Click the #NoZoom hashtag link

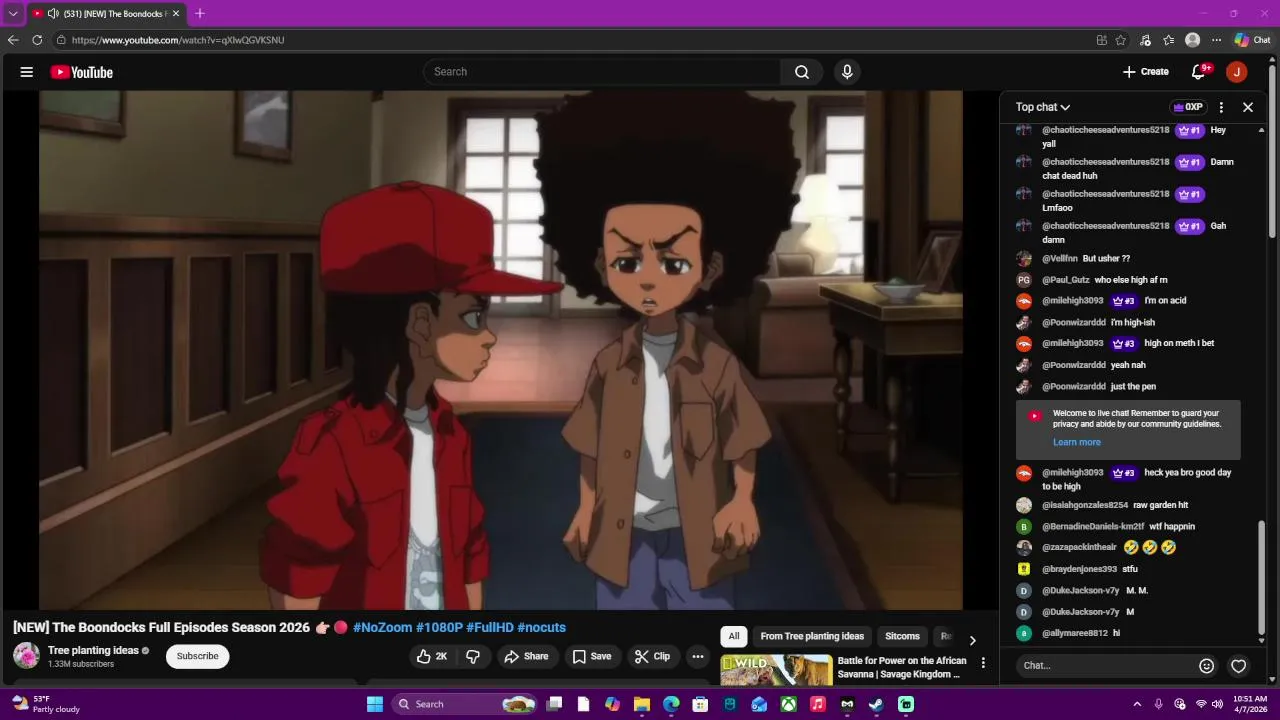(383, 628)
